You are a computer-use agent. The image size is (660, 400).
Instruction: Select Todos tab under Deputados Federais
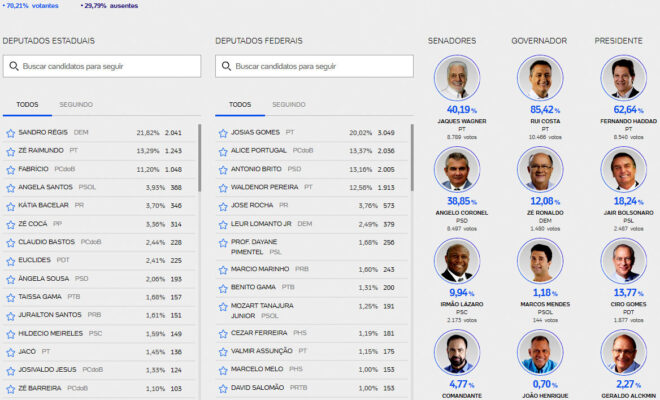(240, 105)
